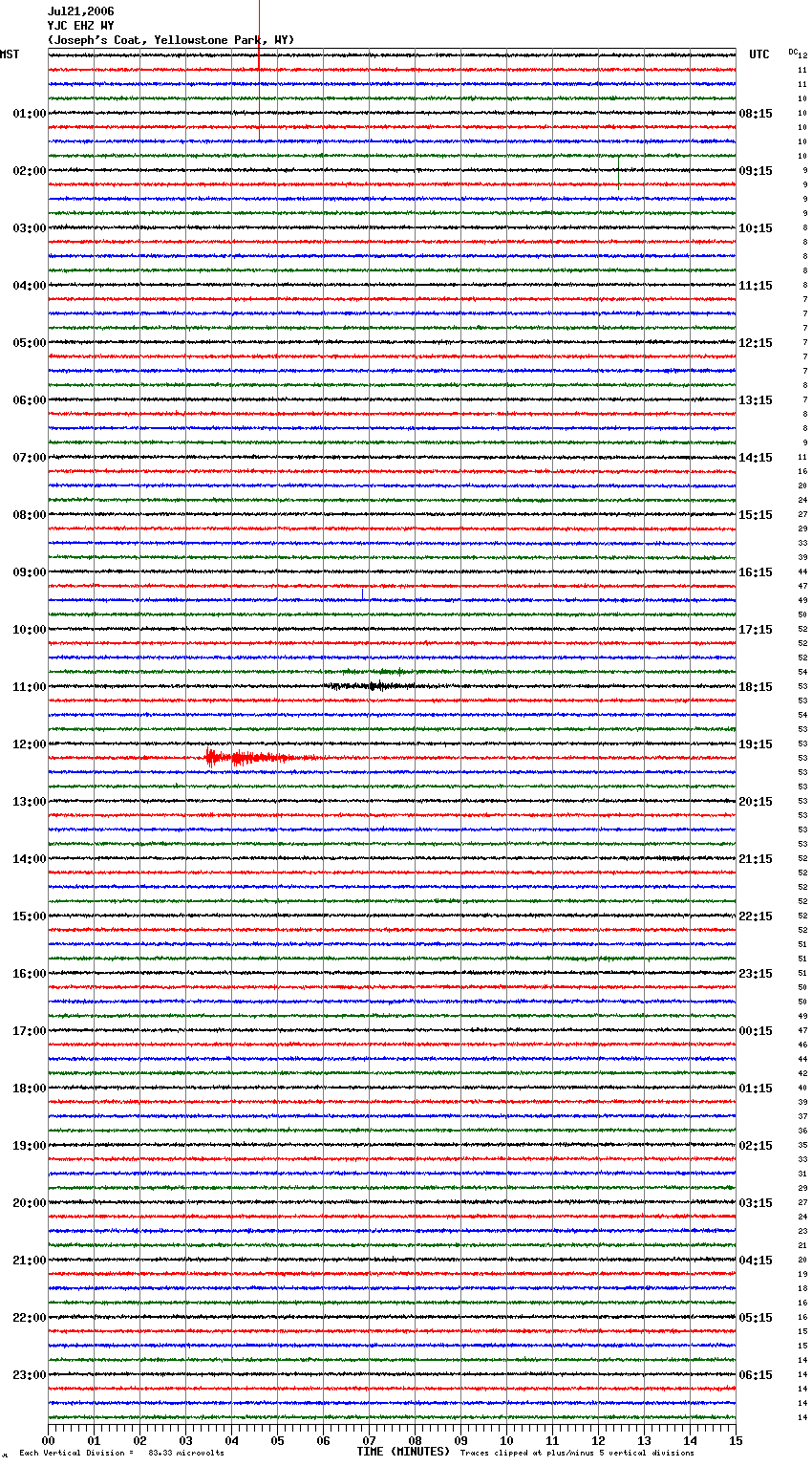Click the 17:15 UTC time label
812x1466 pixels.
tap(756, 630)
